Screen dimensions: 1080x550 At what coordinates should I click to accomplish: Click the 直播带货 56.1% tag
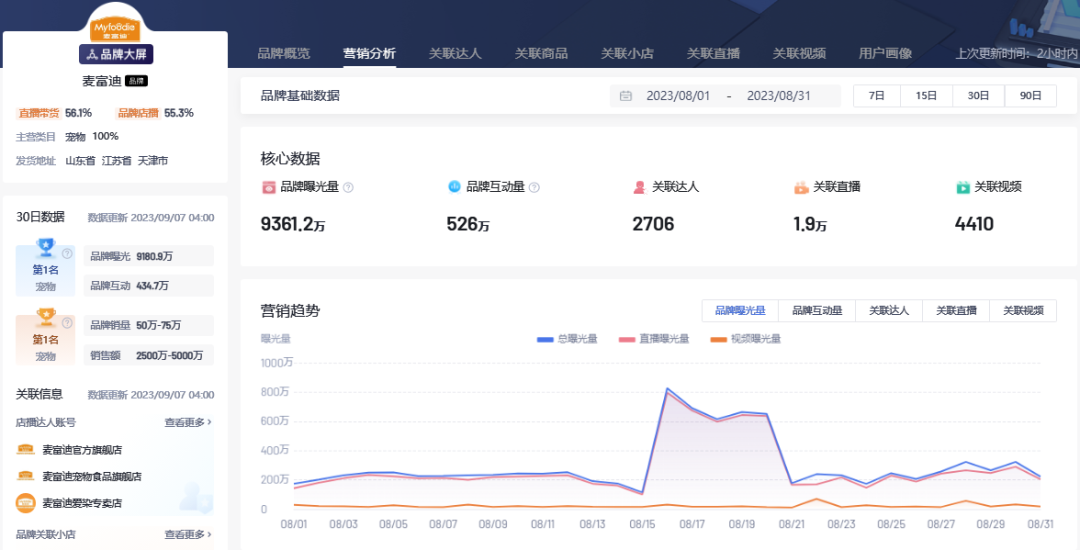pos(55,113)
